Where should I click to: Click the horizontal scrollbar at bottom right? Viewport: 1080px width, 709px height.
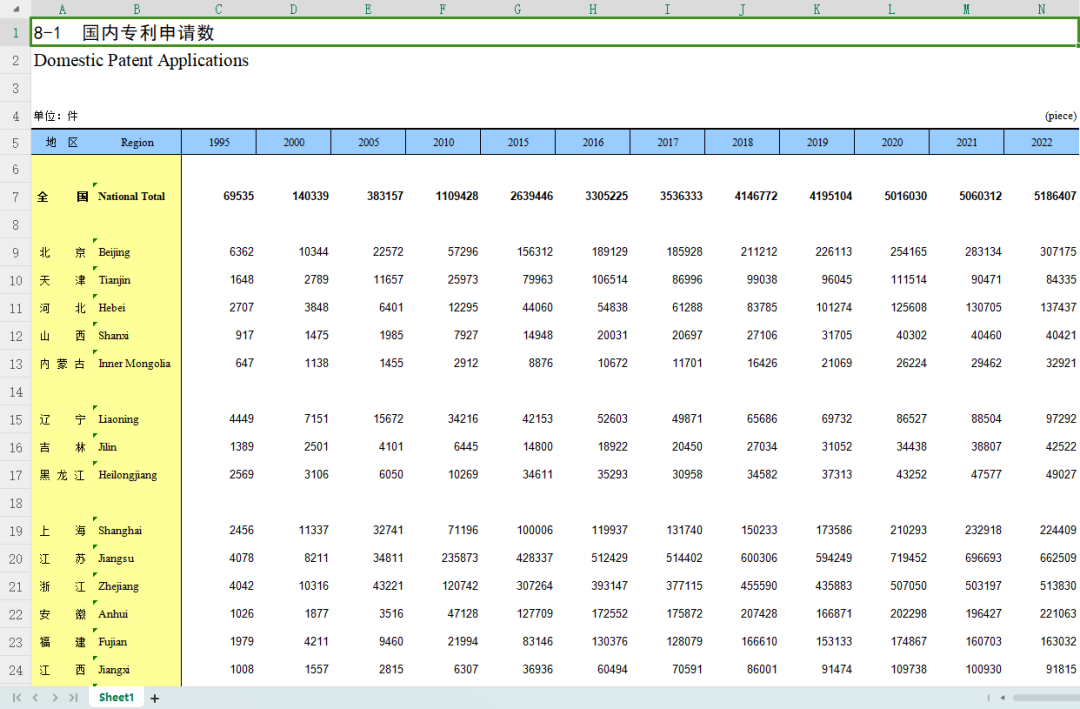1046,698
